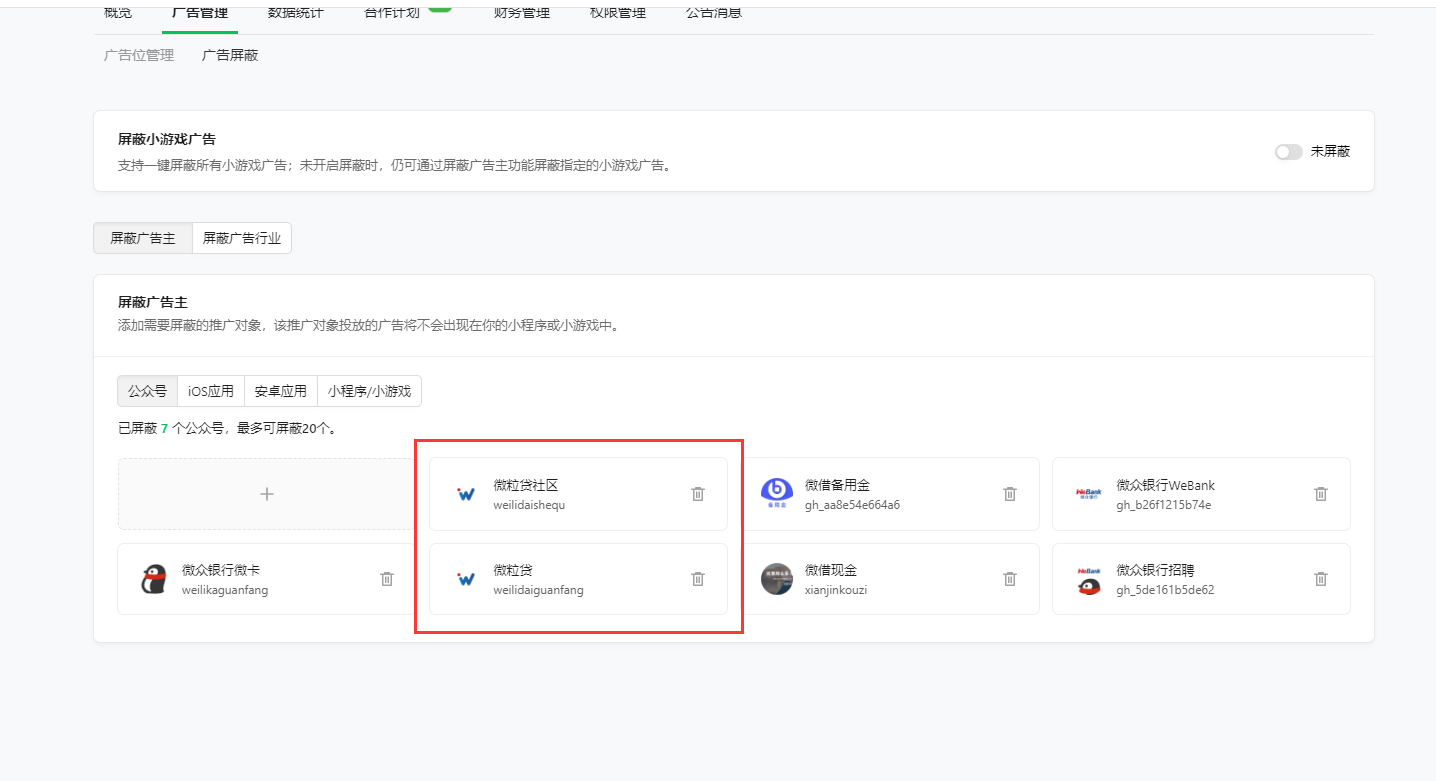Delete the 微借备用金 blocked account
Image resolution: width=1436 pixels, height=781 pixels.
1010,494
